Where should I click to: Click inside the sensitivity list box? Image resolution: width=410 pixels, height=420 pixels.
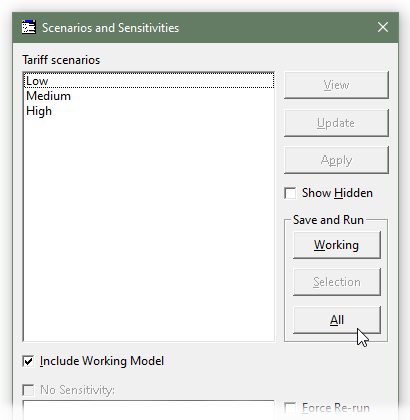click(149, 410)
